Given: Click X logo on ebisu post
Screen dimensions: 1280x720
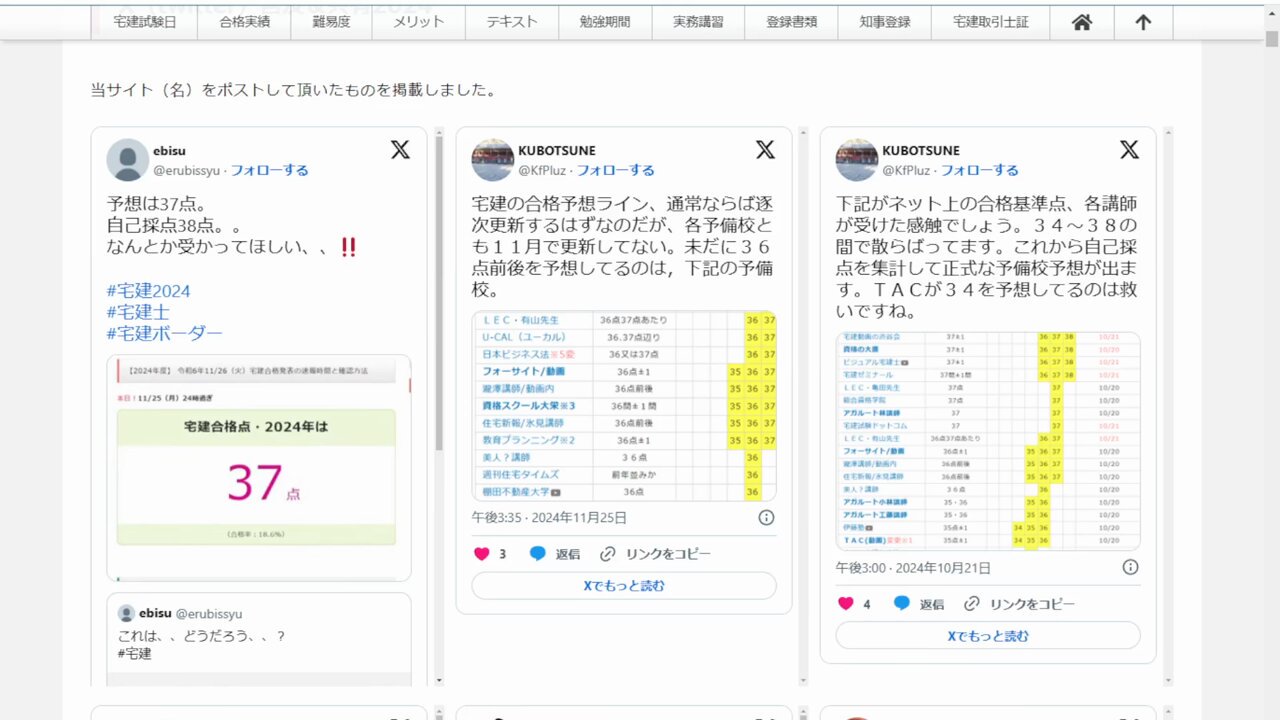Looking at the screenshot, I should tap(400, 150).
